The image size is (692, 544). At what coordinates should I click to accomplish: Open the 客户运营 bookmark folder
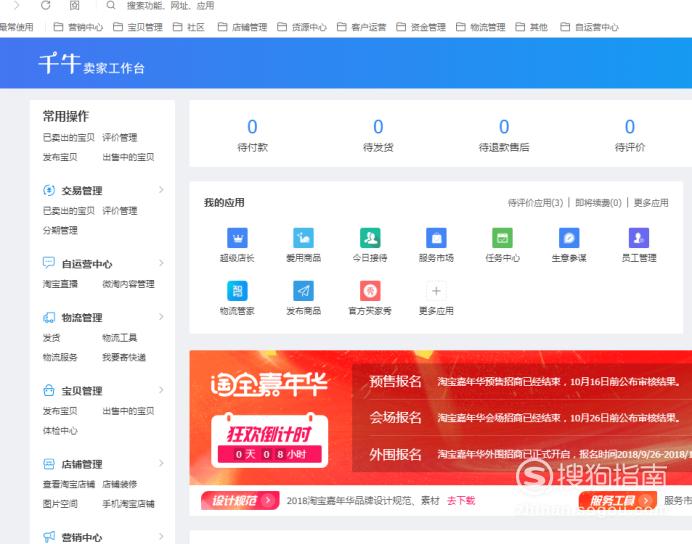(361, 27)
